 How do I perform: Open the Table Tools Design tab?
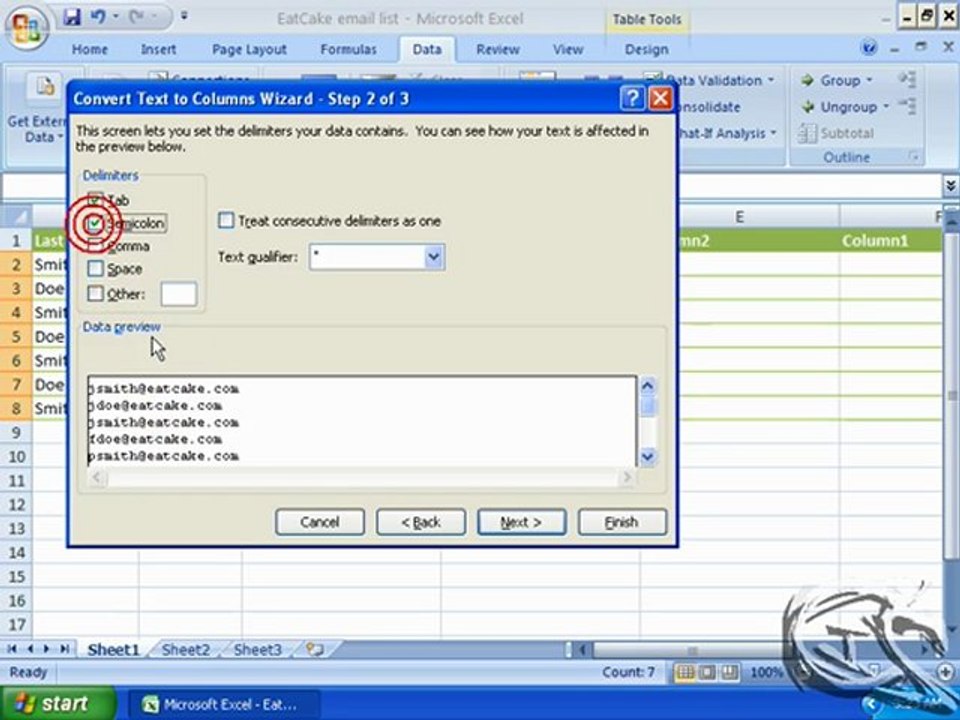coord(647,50)
